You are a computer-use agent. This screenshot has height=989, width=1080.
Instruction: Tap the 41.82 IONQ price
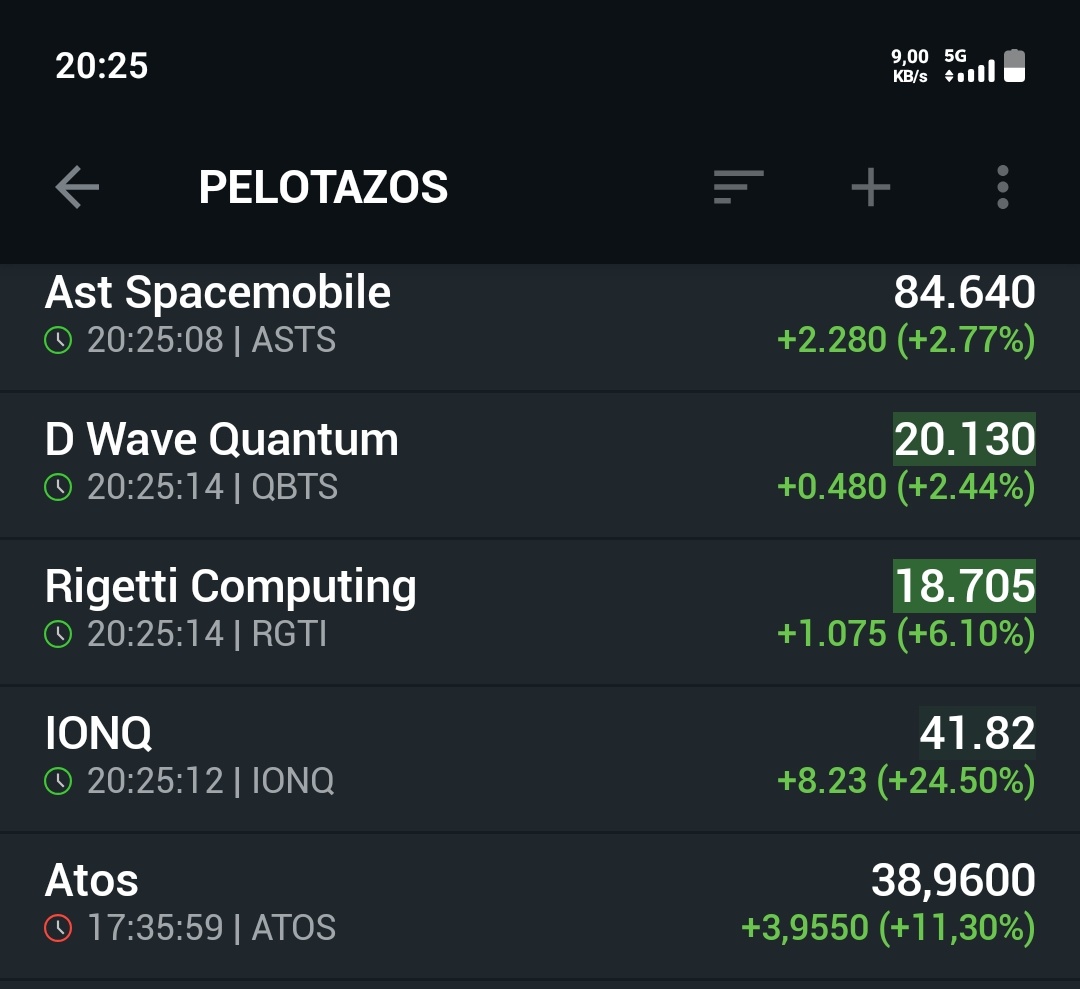coord(977,734)
